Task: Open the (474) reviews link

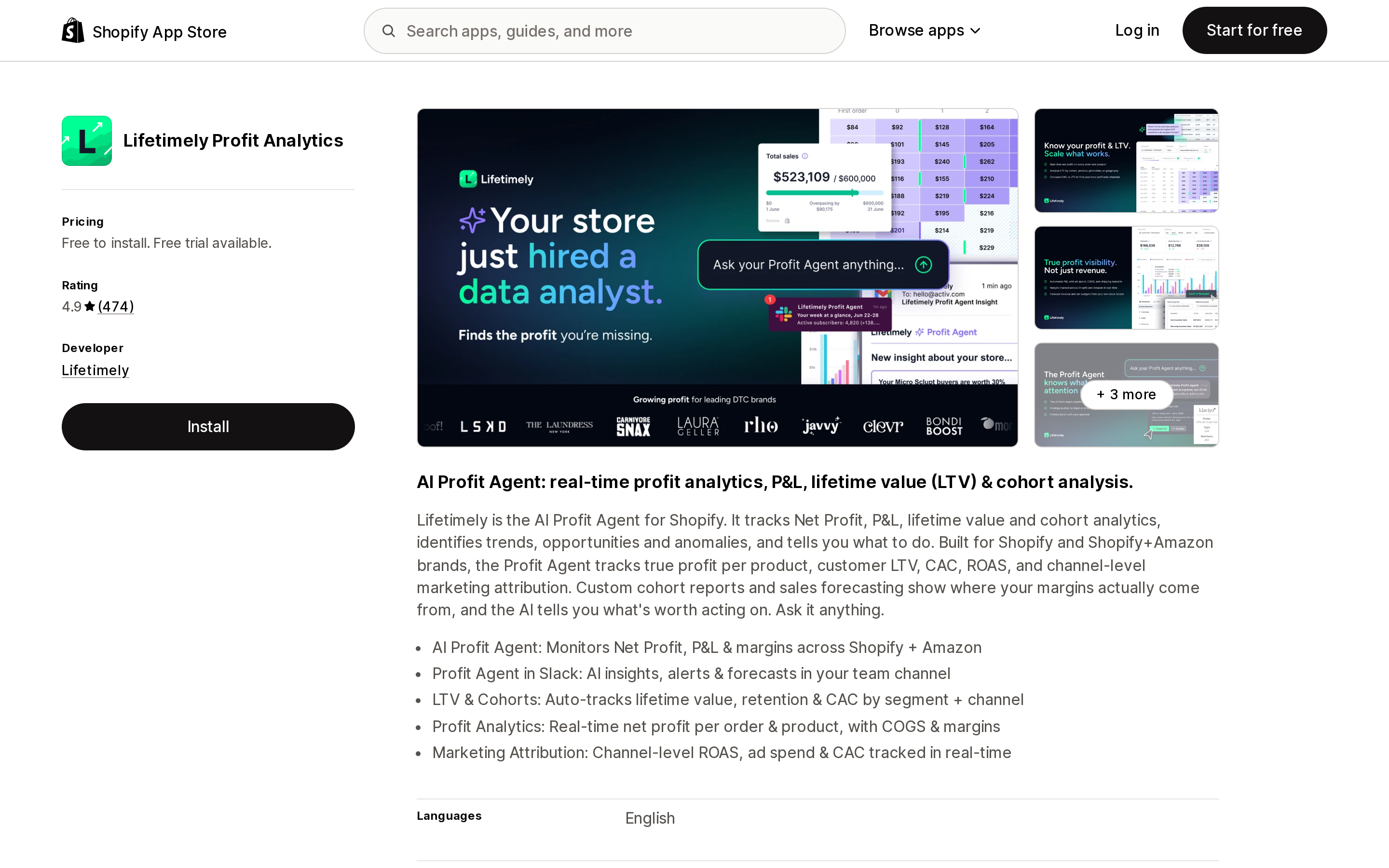Action: (116, 307)
